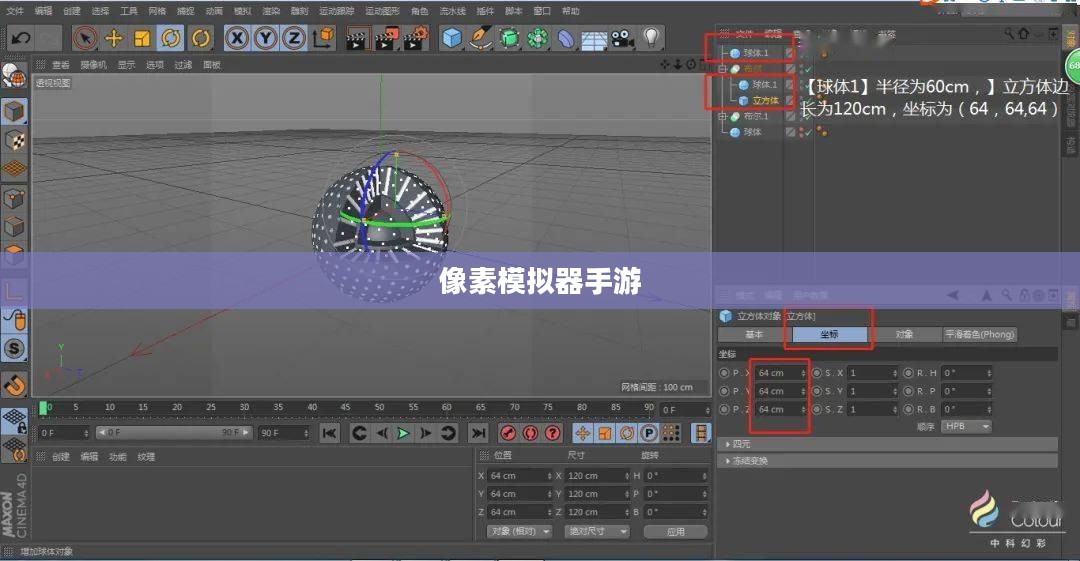Screen dimensions: 1080x561
Task: Open the 帮助 menu
Action: pyautogui.click(x=570, y=11)
